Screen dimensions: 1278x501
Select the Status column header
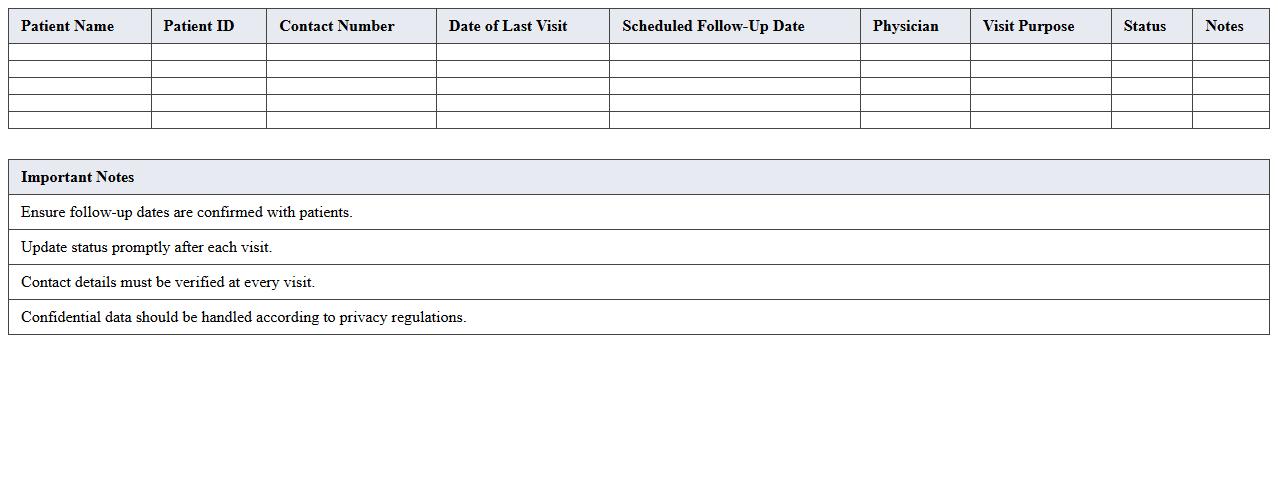point(1144,26)
